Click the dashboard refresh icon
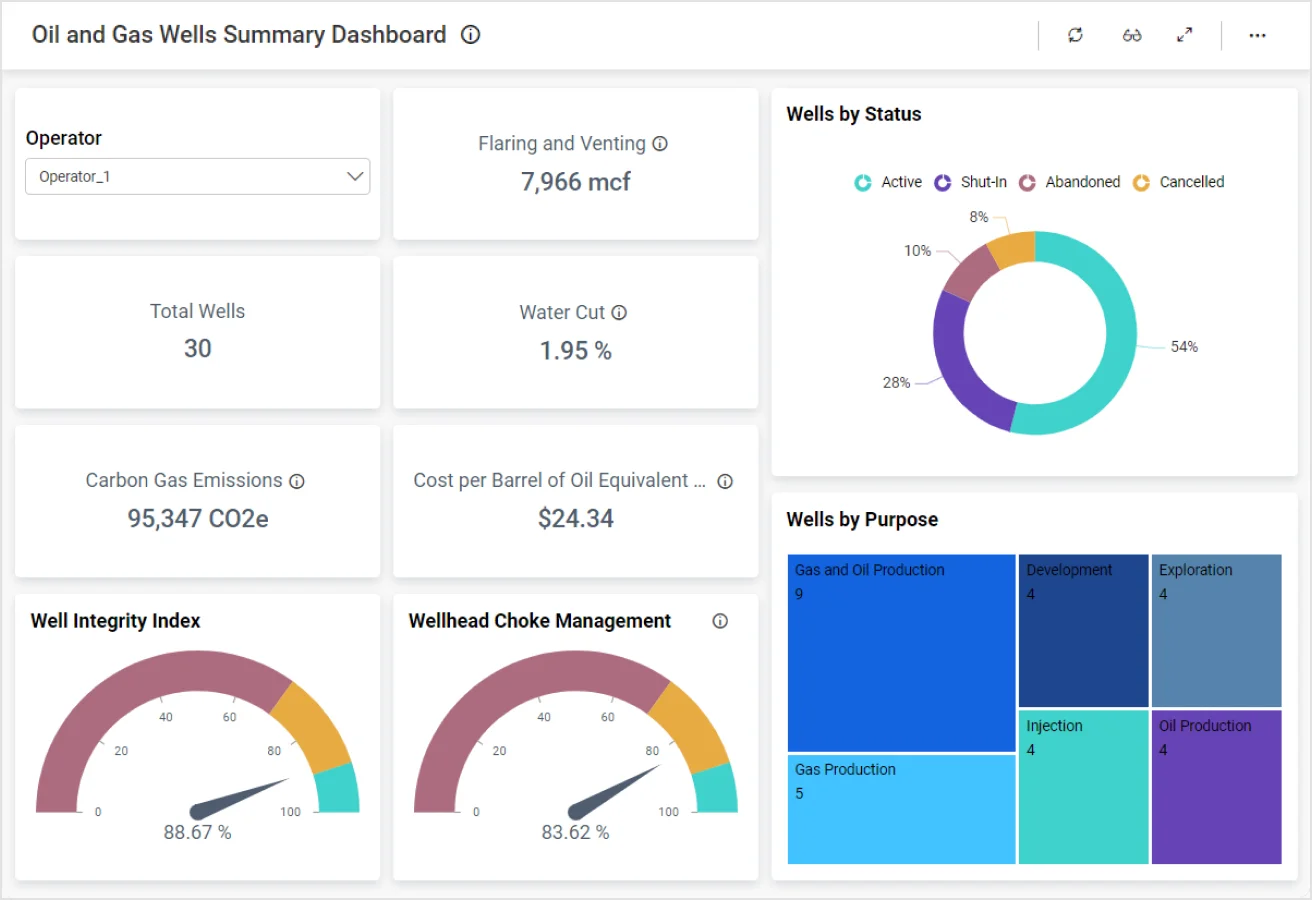 click(1075, 35)
